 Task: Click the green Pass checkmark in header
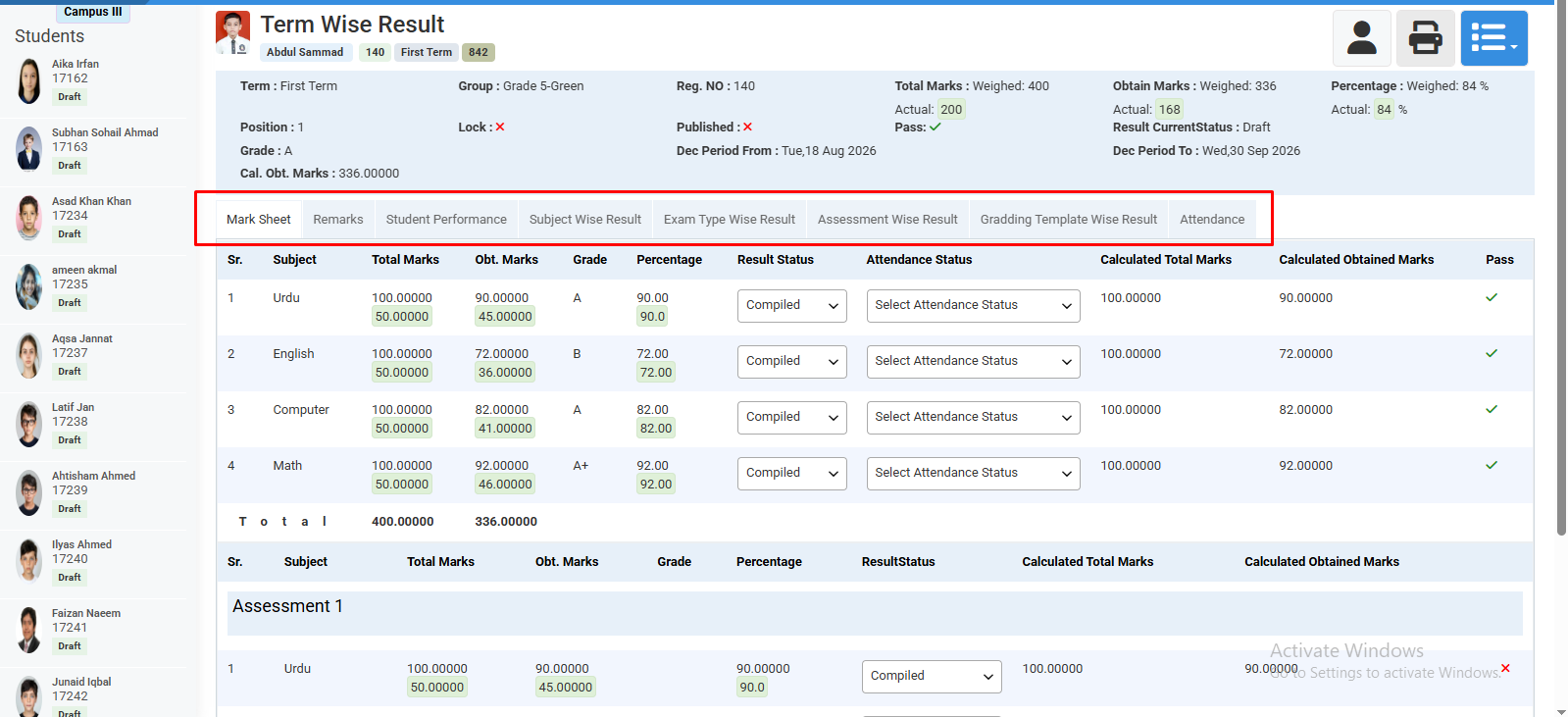936,128
